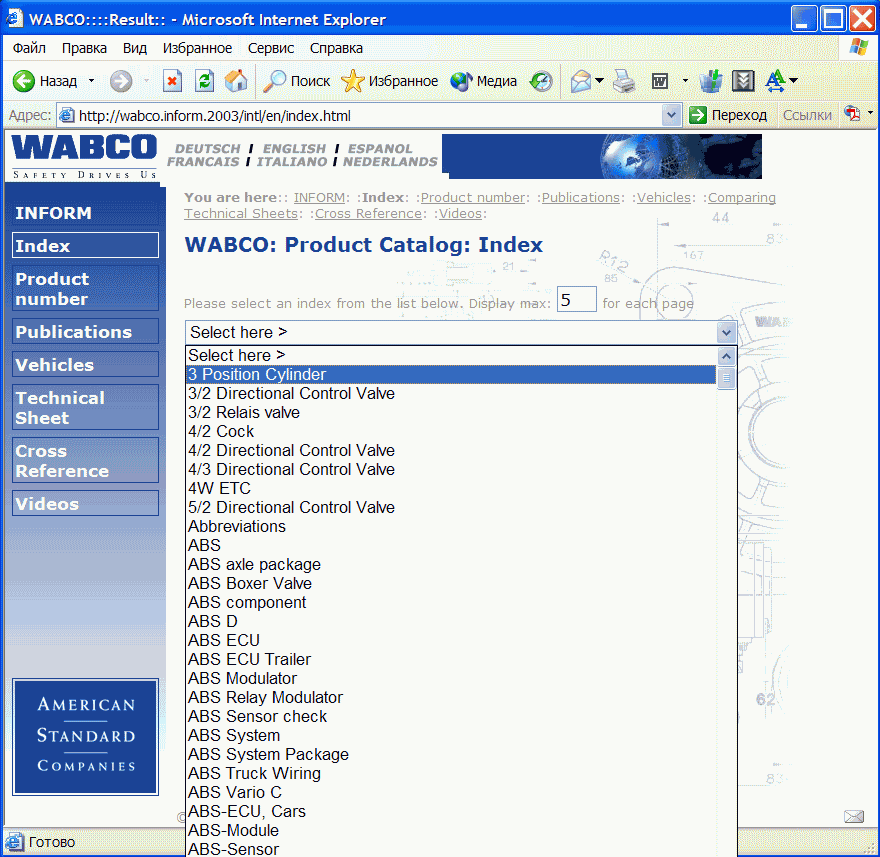This screenshot has width=880, height=857.
Task: Expand the Word edit dropdown arrow
Action: 685,81
